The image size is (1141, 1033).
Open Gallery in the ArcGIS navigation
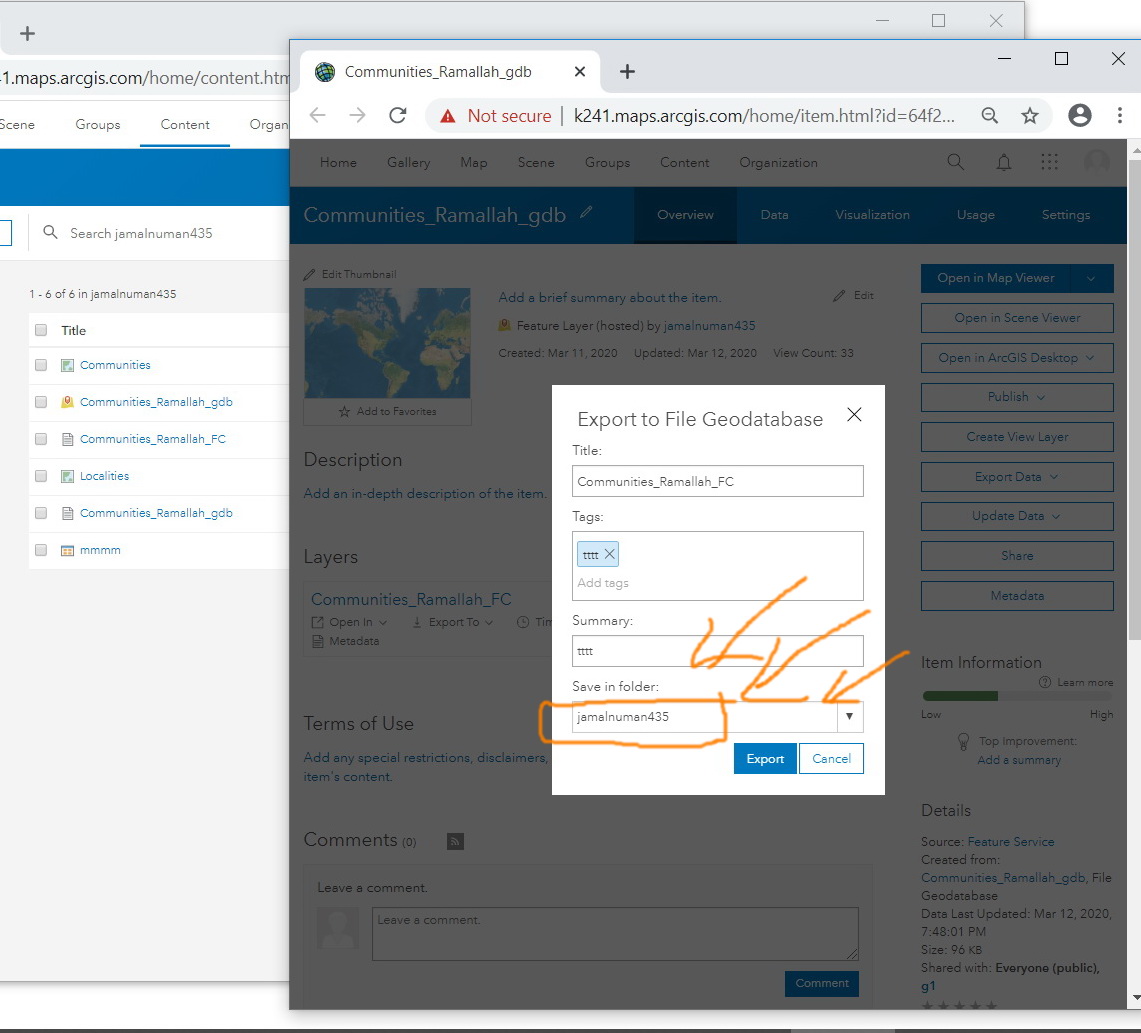coord(408,162)
